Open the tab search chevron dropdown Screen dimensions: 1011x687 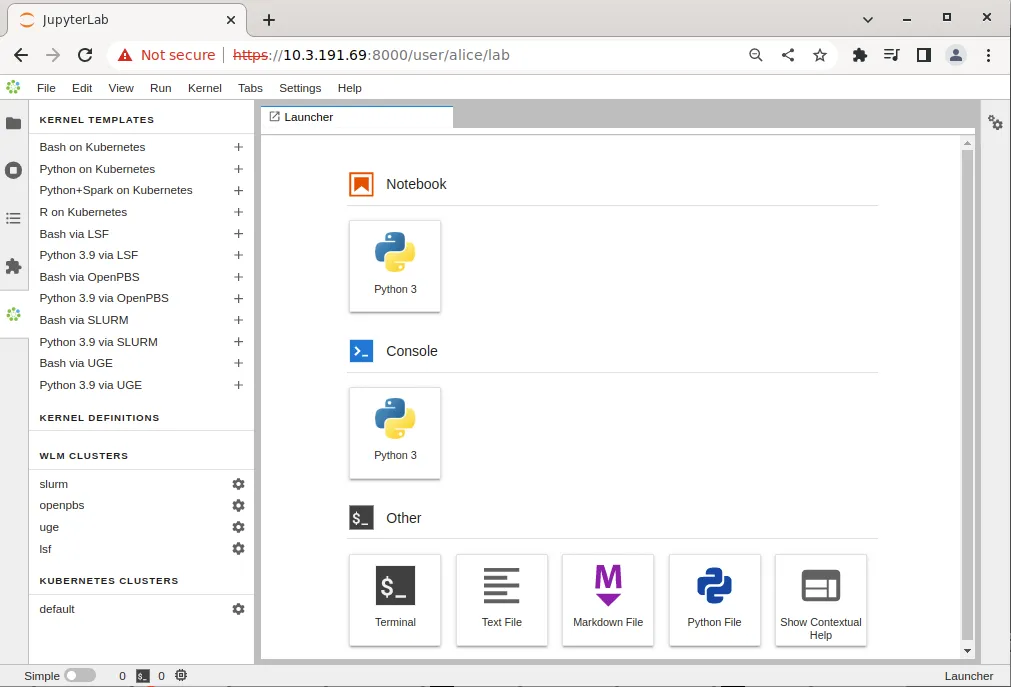click(868, 19)
